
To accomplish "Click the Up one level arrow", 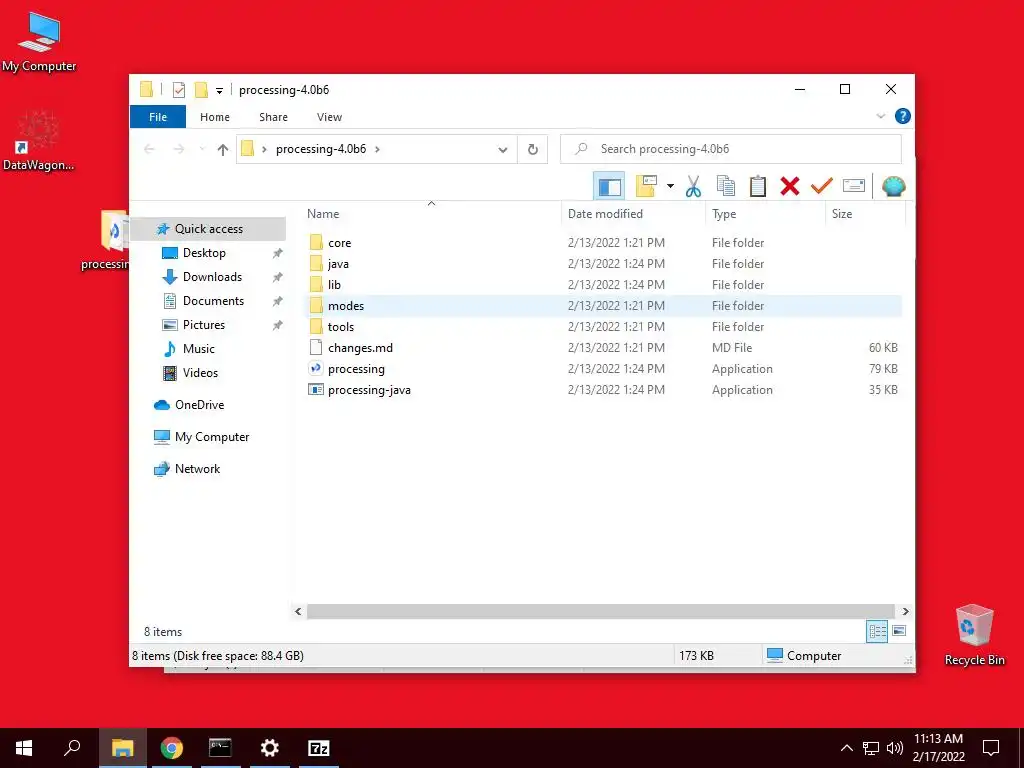I will [x=223, y=150].
